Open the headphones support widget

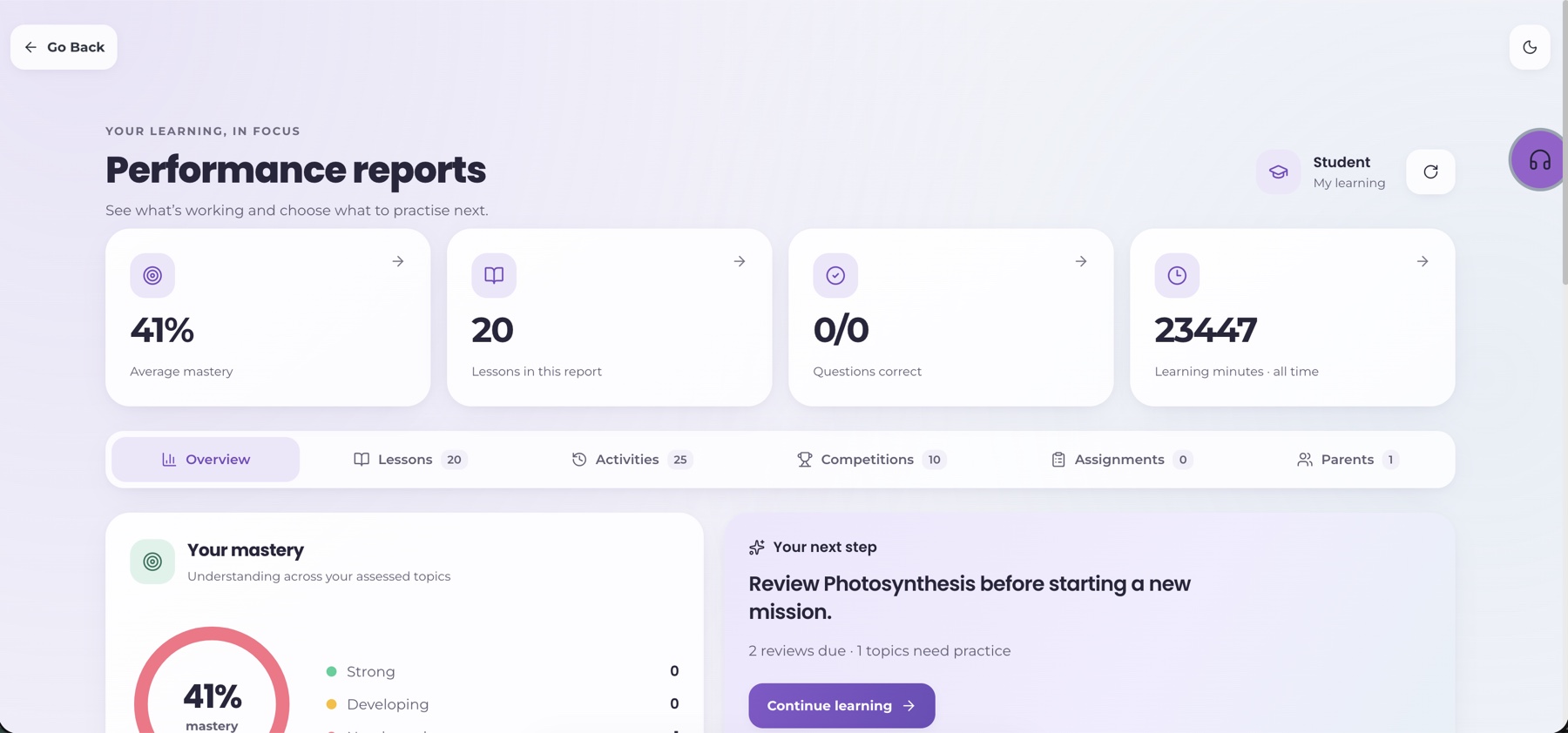click(1539, 160)
